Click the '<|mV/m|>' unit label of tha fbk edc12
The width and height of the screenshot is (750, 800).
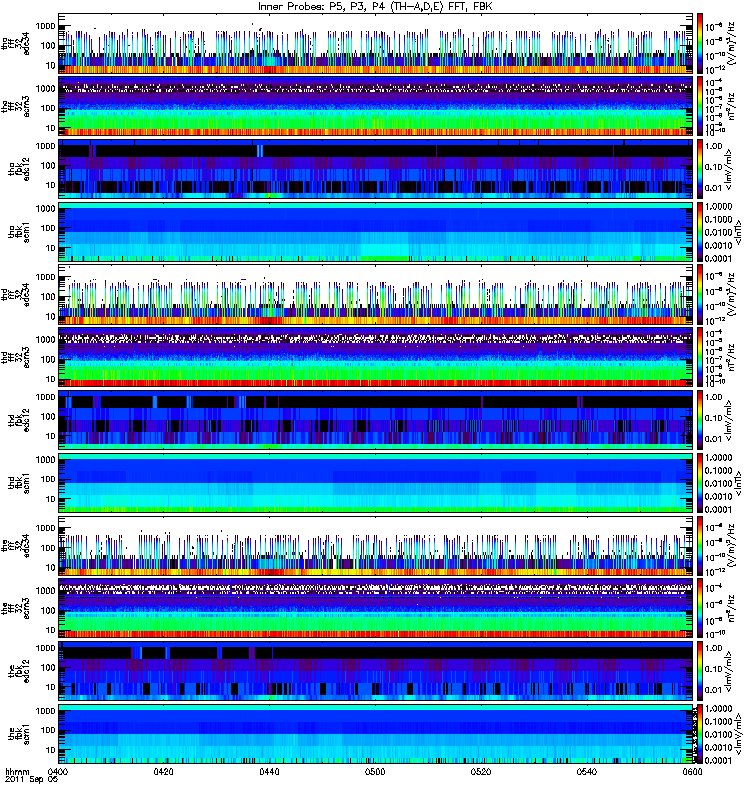click(729, 169)
